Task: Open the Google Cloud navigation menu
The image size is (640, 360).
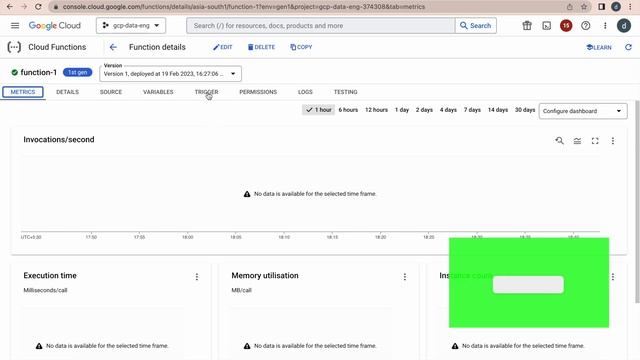Action: (15, 25)
